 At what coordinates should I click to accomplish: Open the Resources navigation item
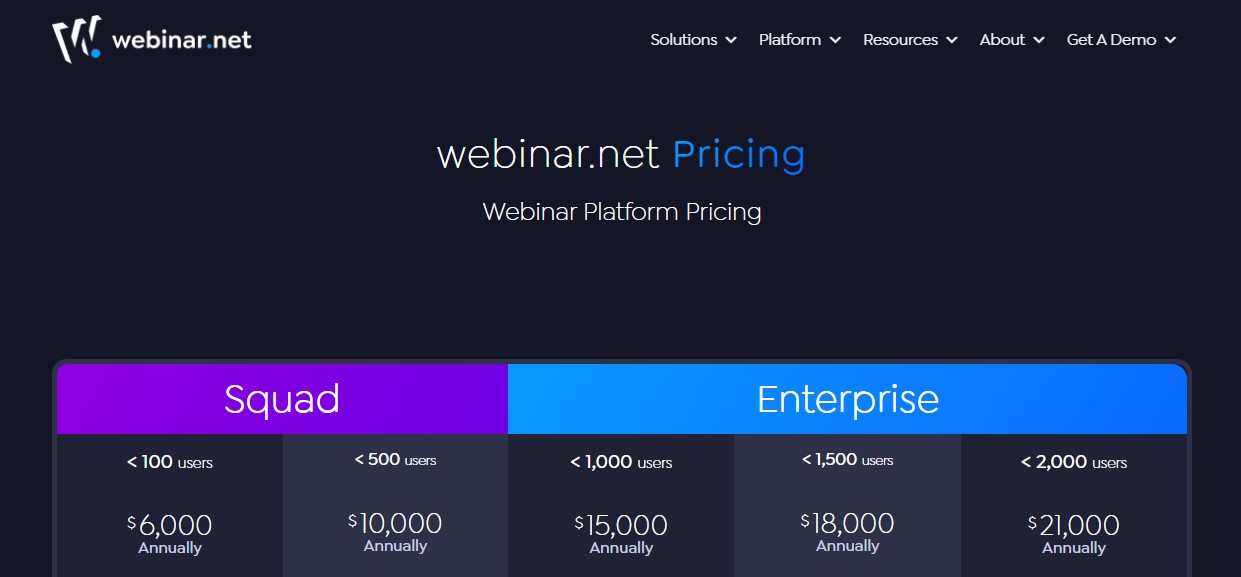(x=900, y=40)
